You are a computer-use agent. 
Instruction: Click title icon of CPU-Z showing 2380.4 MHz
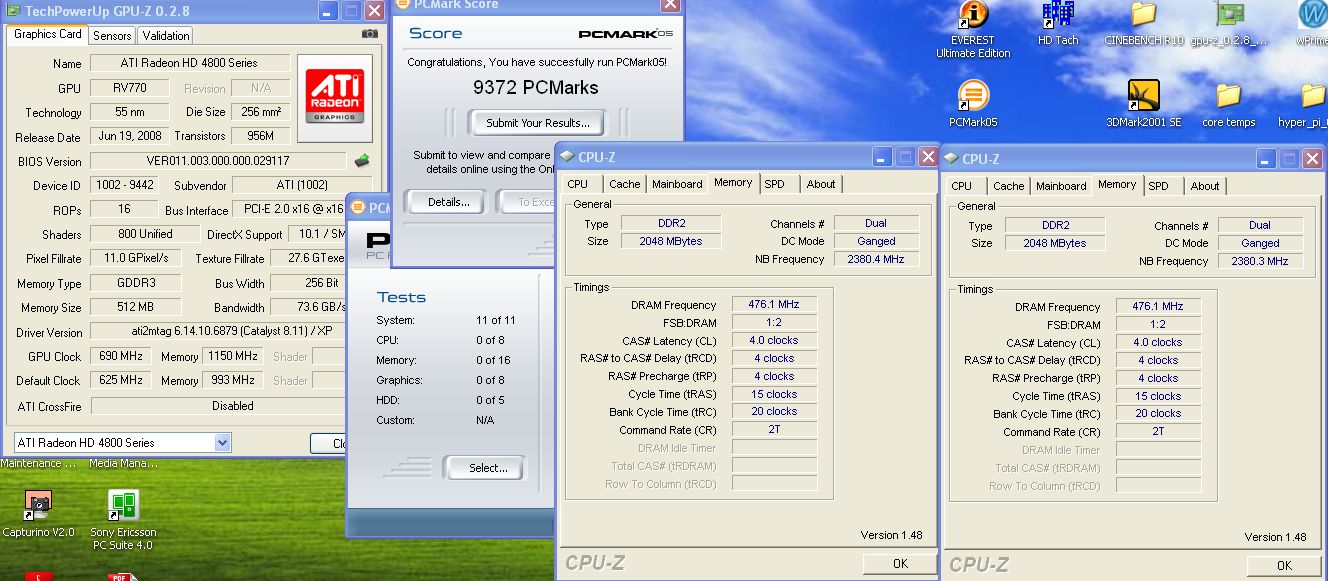point(567,156)
